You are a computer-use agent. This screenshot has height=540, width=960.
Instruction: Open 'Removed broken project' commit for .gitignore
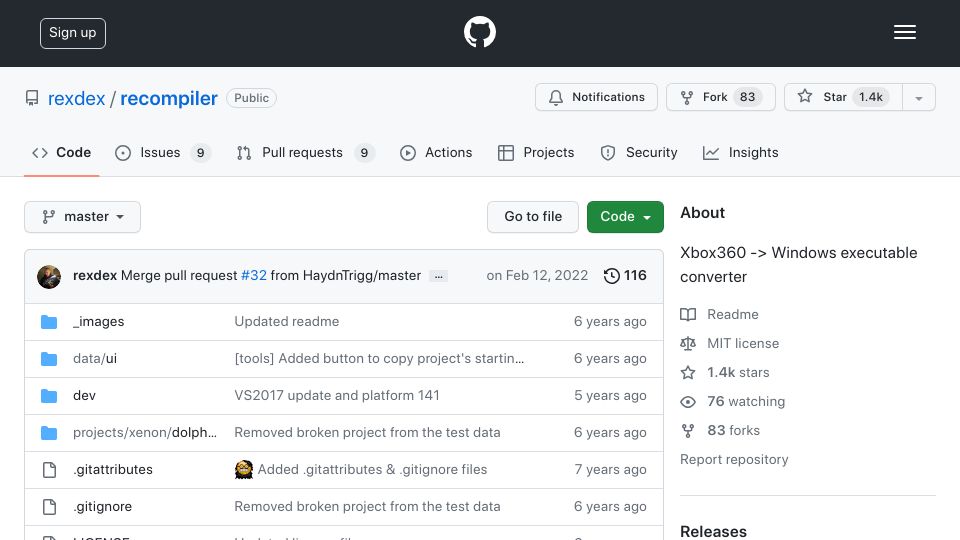tap(367, 506)
